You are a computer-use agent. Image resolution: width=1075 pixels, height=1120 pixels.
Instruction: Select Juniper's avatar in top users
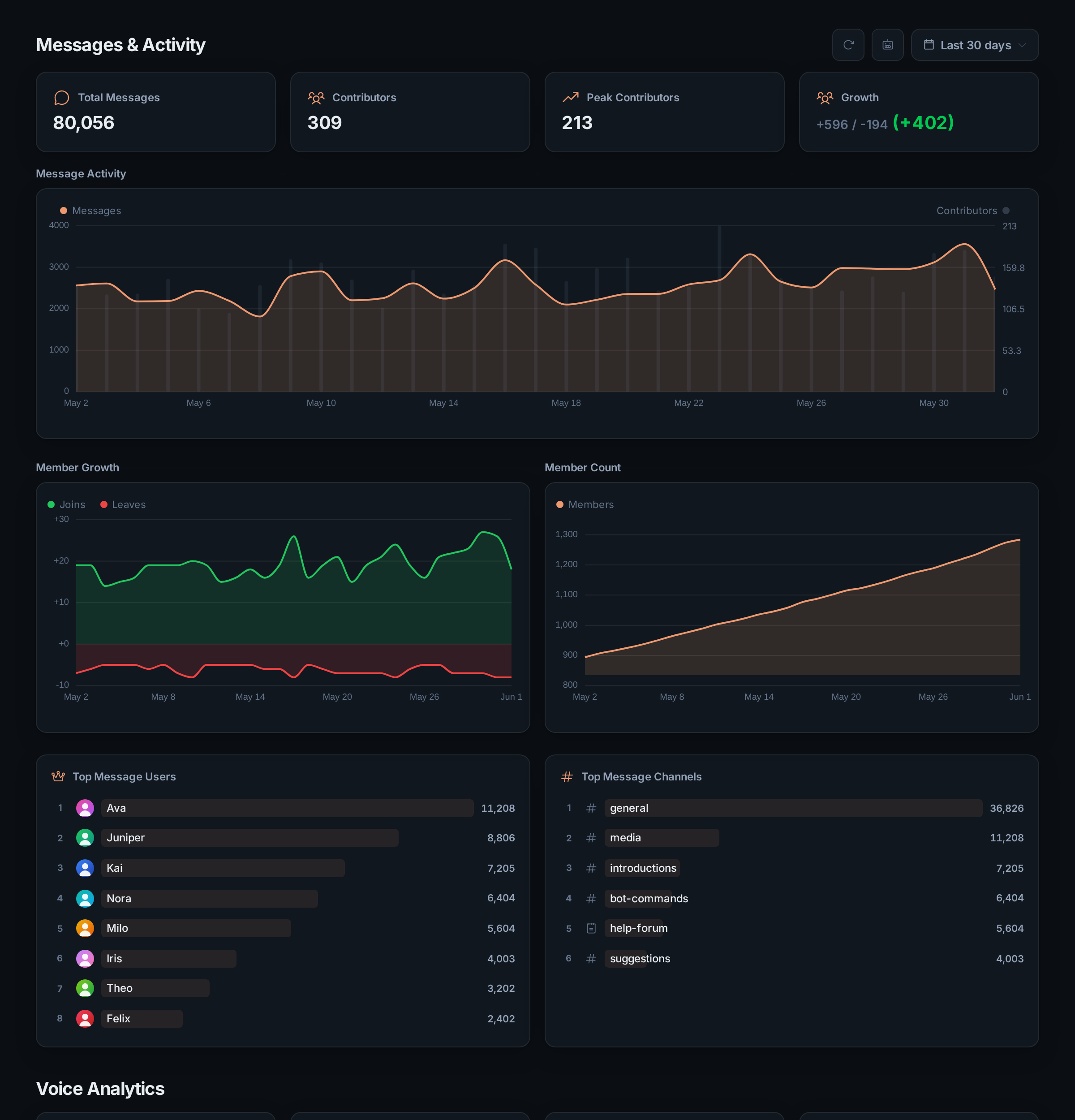[x=85, y=838]
